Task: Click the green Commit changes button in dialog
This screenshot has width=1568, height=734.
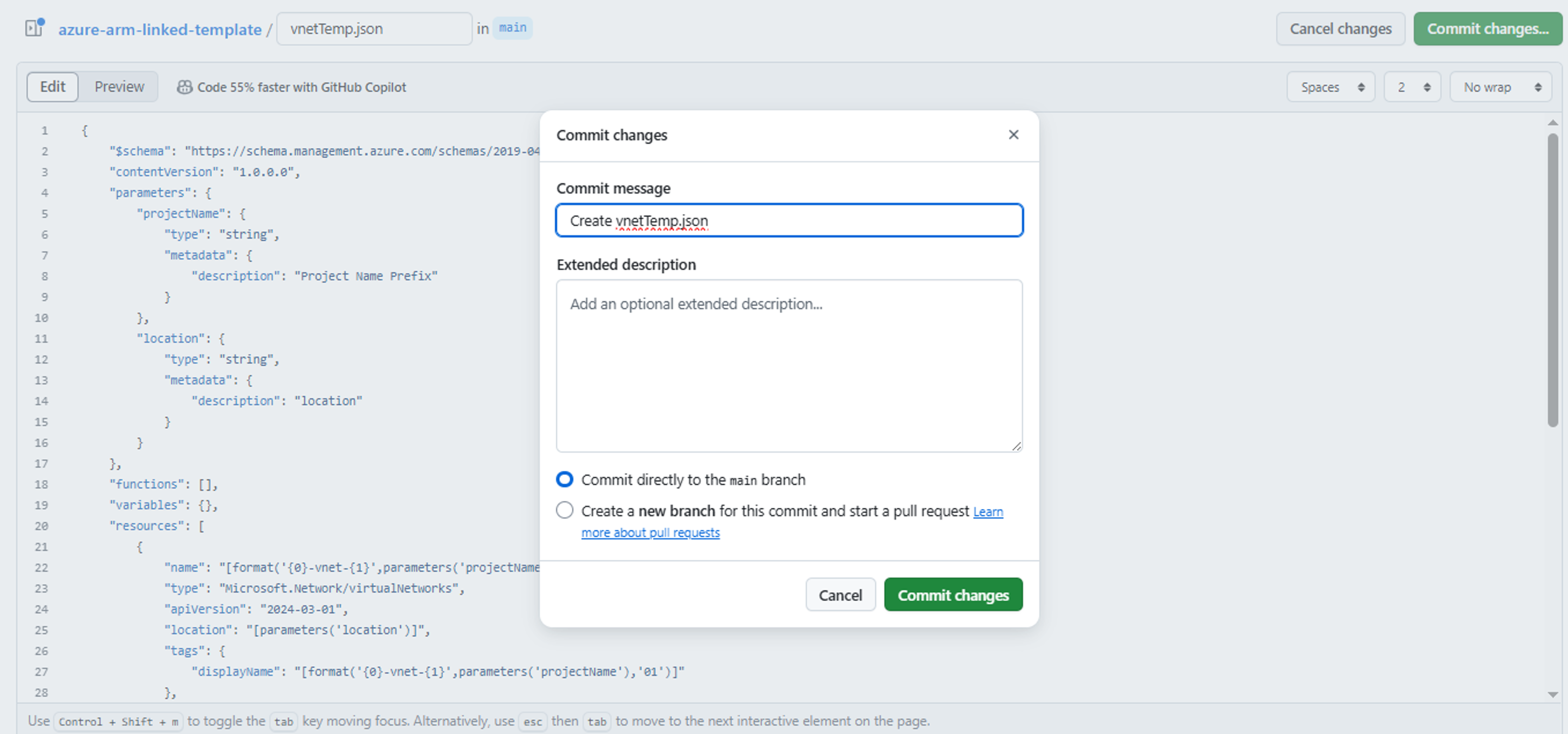Action: coord(952,595)
